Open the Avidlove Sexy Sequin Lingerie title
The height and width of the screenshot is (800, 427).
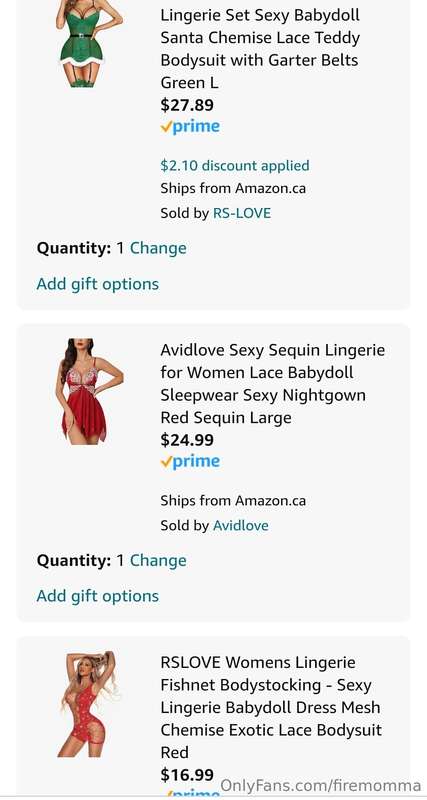click(x=272, y=384)
